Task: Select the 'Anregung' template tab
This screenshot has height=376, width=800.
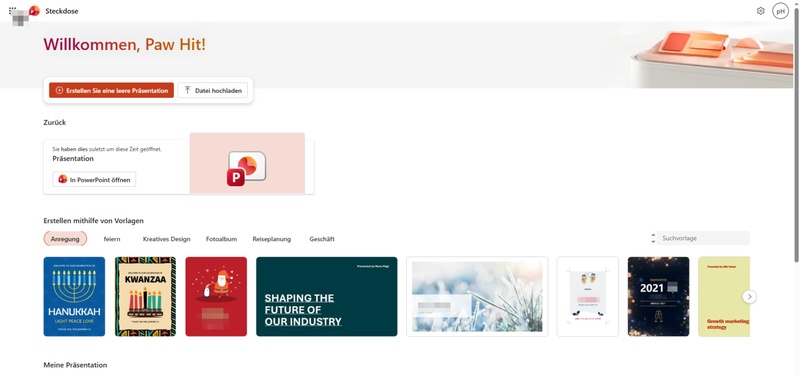Action: click(65, 239)
